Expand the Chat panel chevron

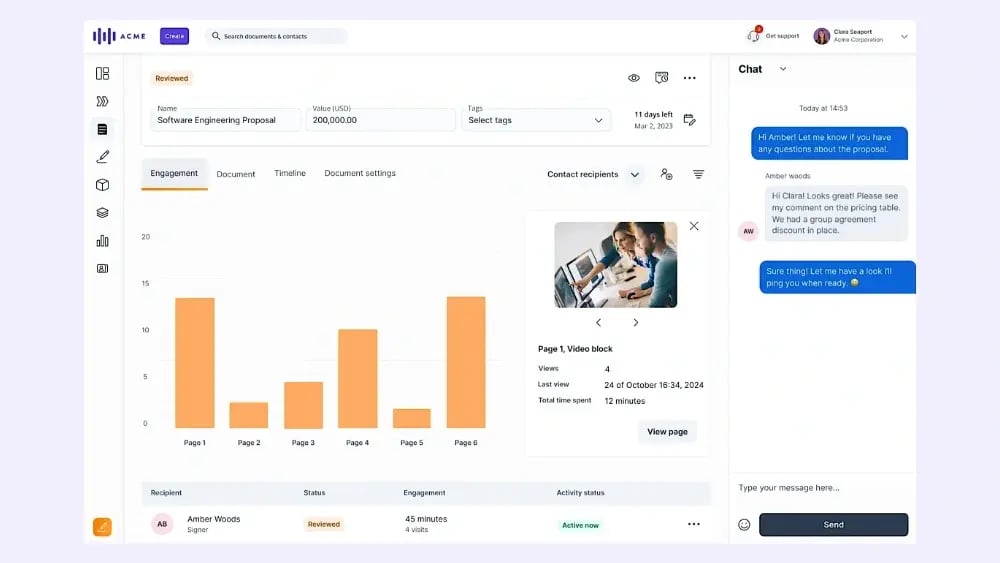click(783, 69)
